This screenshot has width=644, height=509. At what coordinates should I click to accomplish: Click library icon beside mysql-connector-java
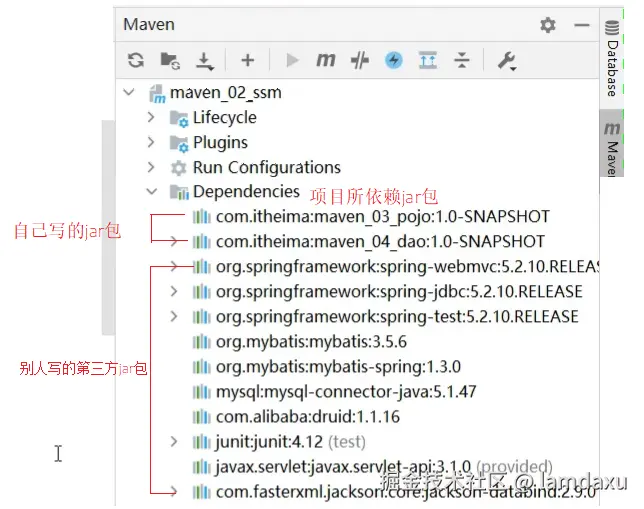[202, 392]
